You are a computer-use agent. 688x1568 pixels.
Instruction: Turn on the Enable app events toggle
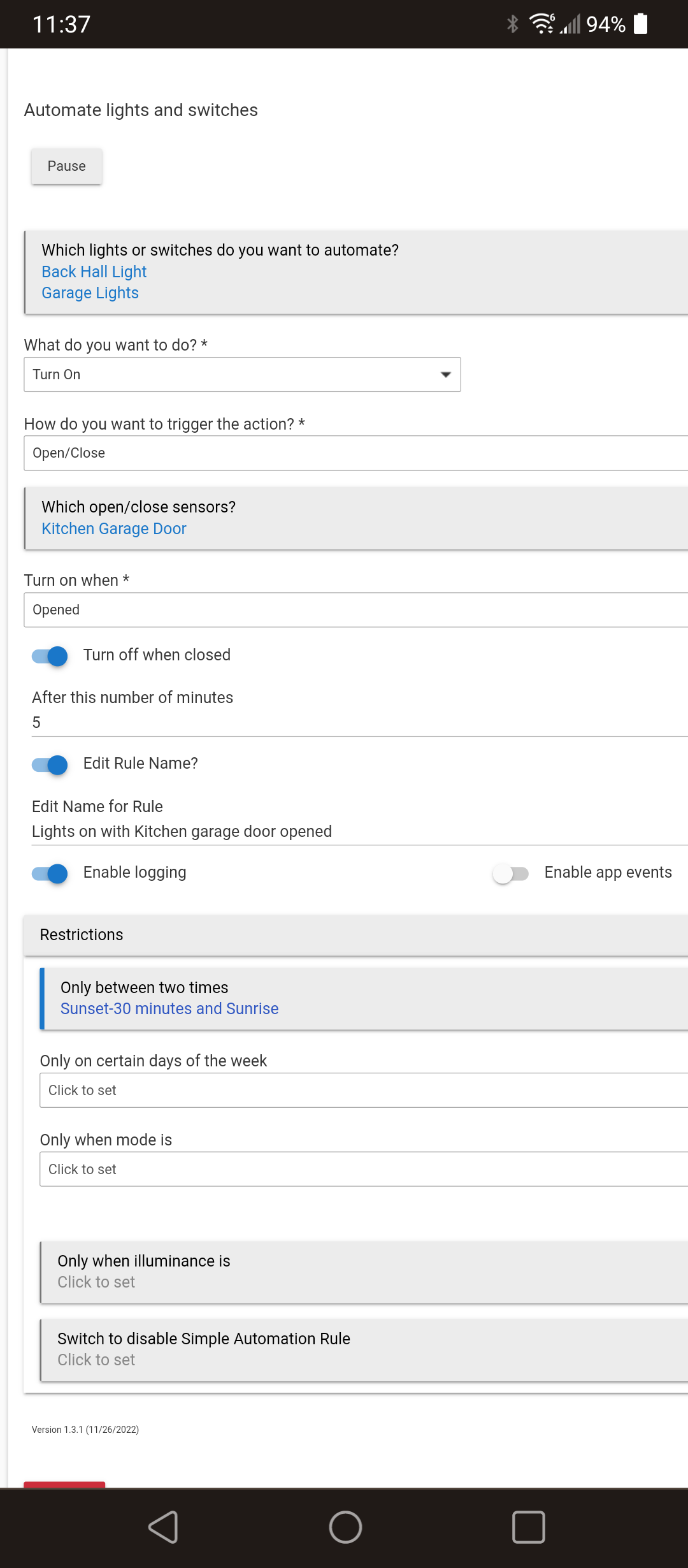pyautogui.click(x=510, y=873)
